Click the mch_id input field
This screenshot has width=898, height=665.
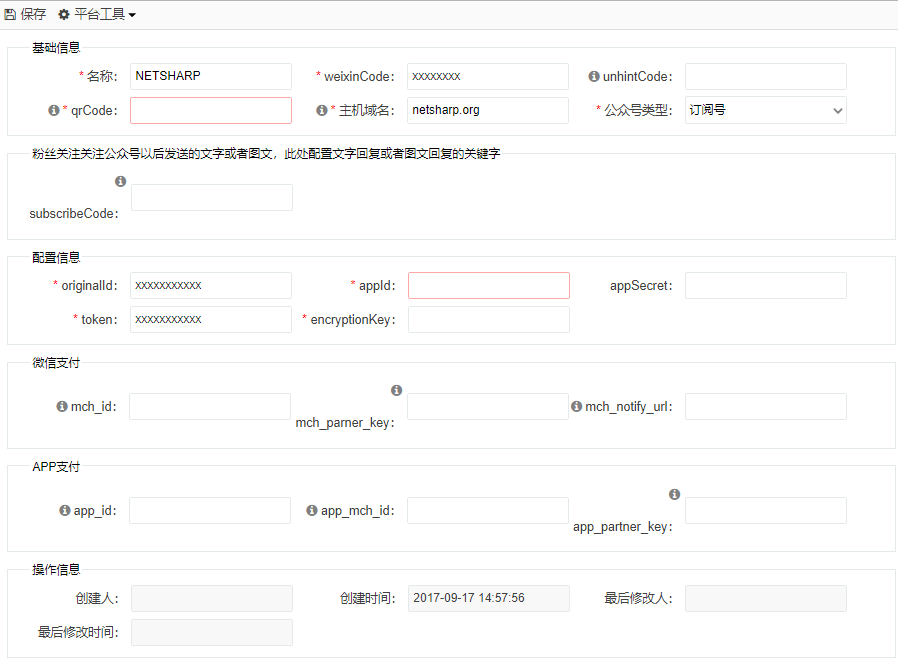[210, 407]
